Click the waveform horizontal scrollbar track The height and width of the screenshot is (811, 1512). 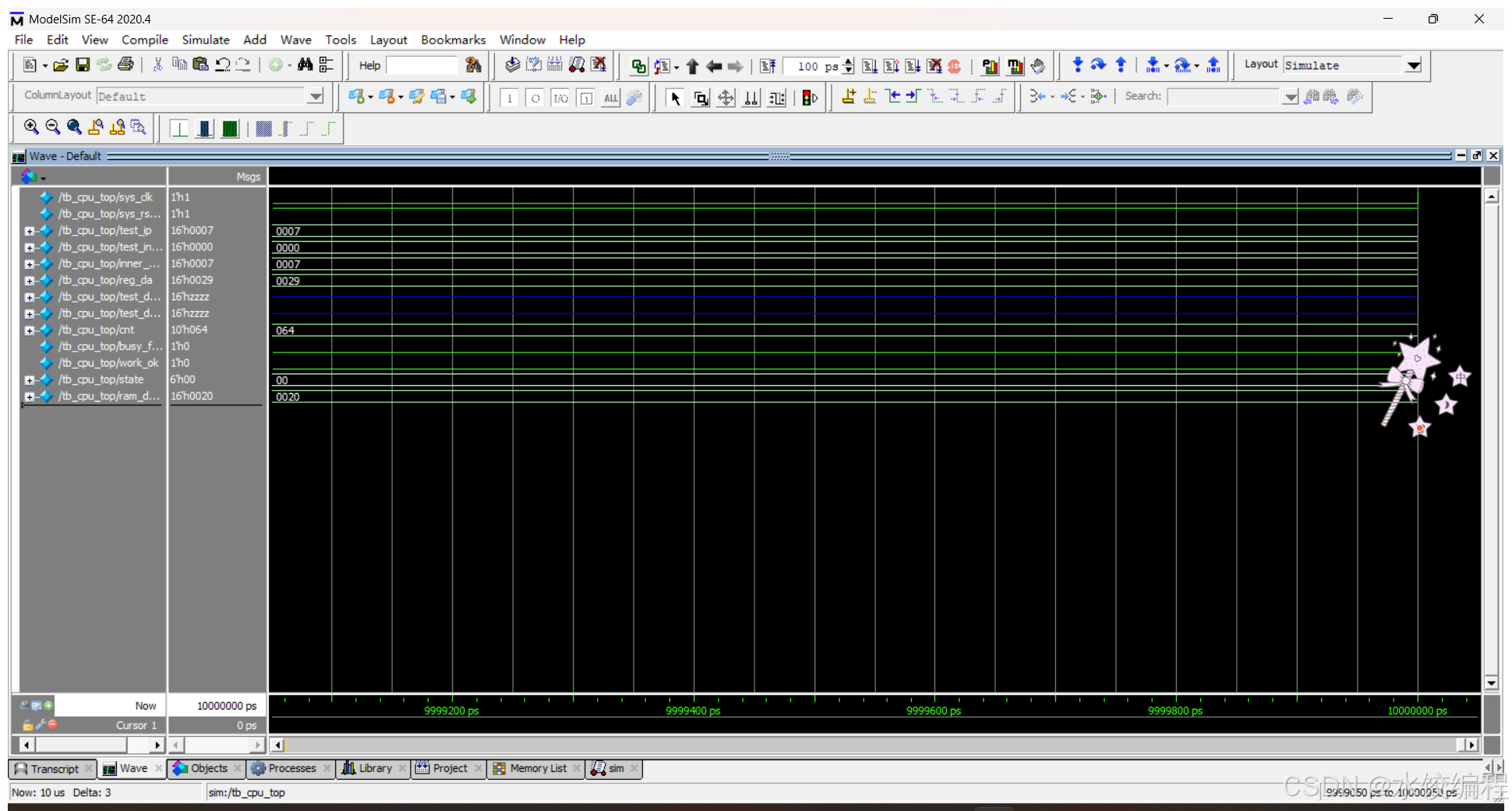point(873,745)
